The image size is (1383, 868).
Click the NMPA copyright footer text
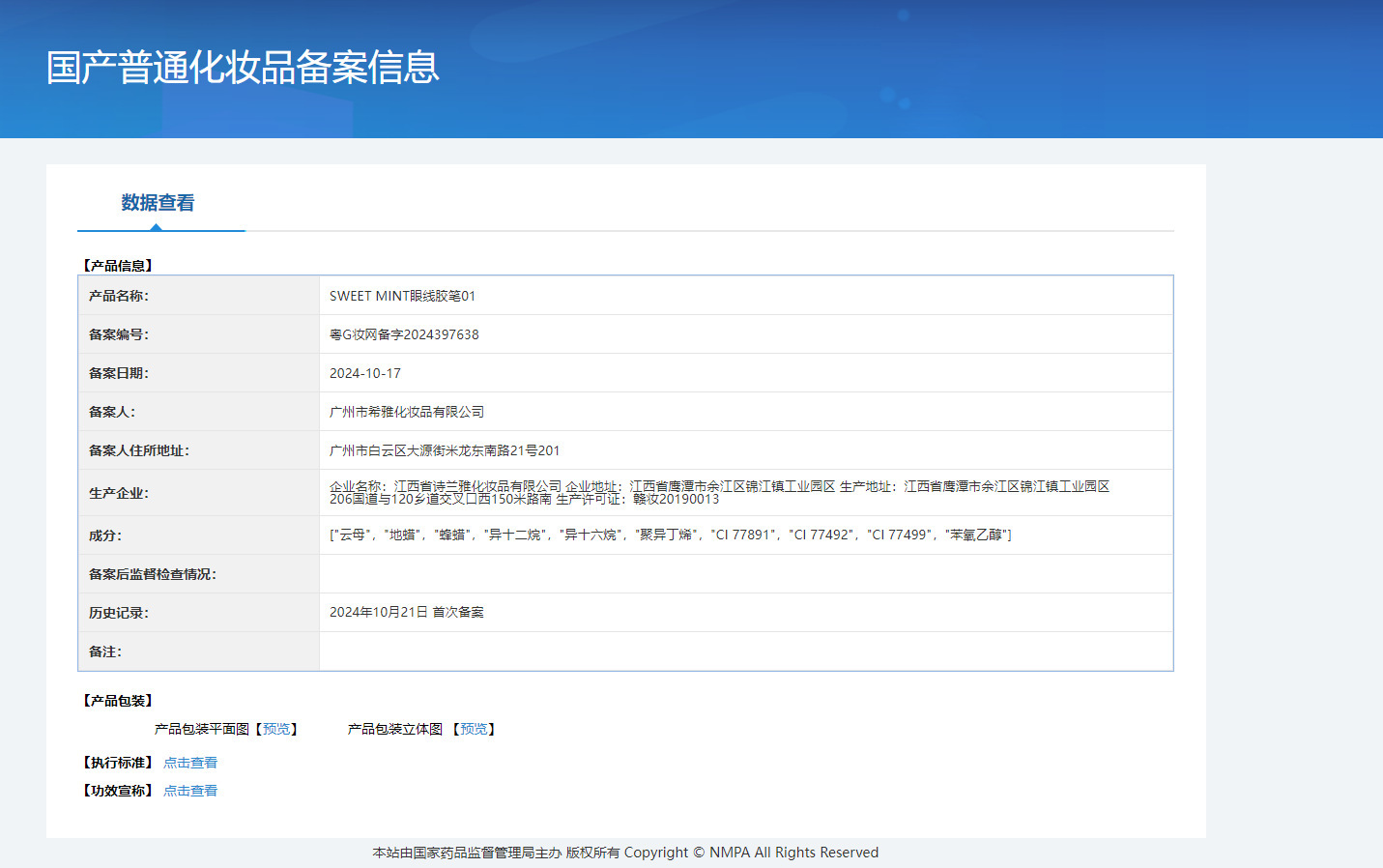625,853
